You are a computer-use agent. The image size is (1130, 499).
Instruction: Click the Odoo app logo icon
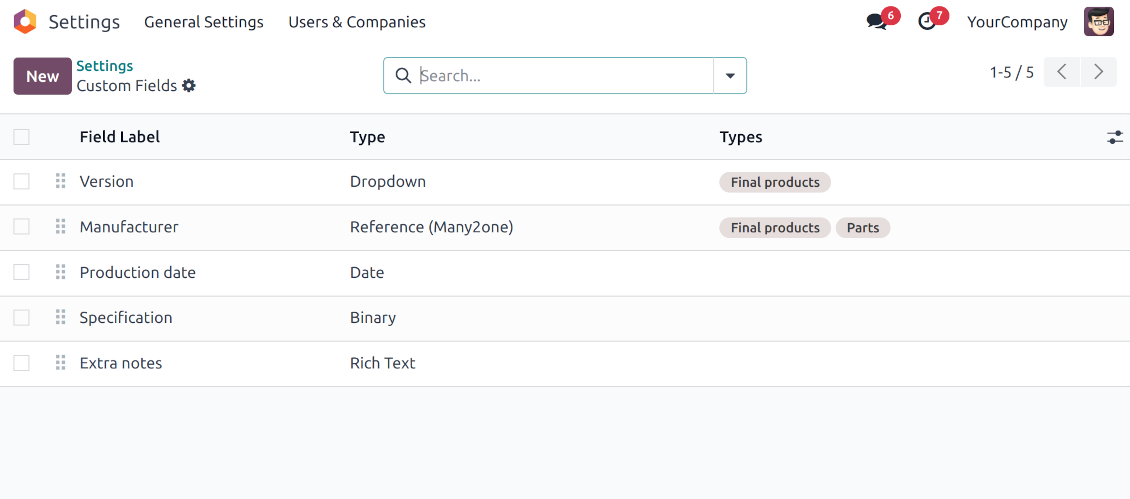pos(25,22)
